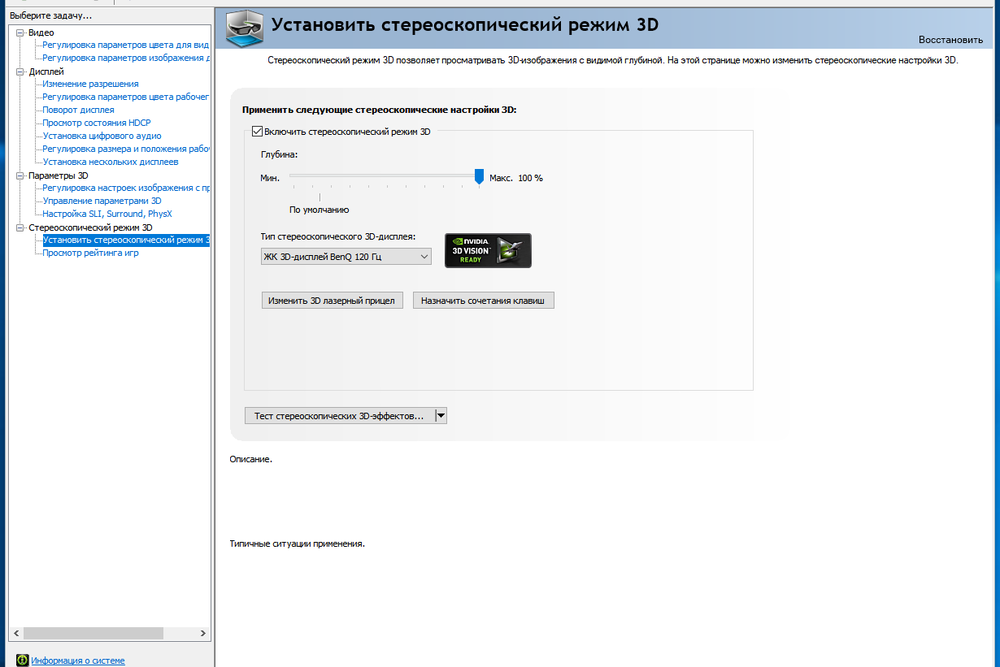Image resolution: width=1000 pixels, height=667 pixels.
Task: Click the Восстановить link
Action: click(950, 40)
